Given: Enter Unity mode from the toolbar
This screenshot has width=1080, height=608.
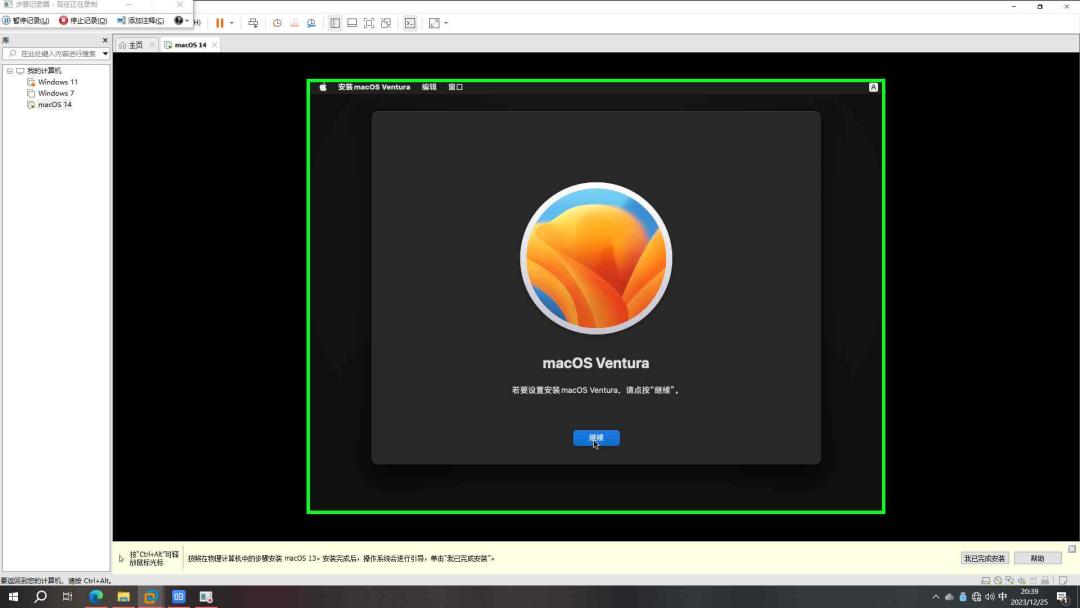Looking at the screenshot, I should coord(385,22).
